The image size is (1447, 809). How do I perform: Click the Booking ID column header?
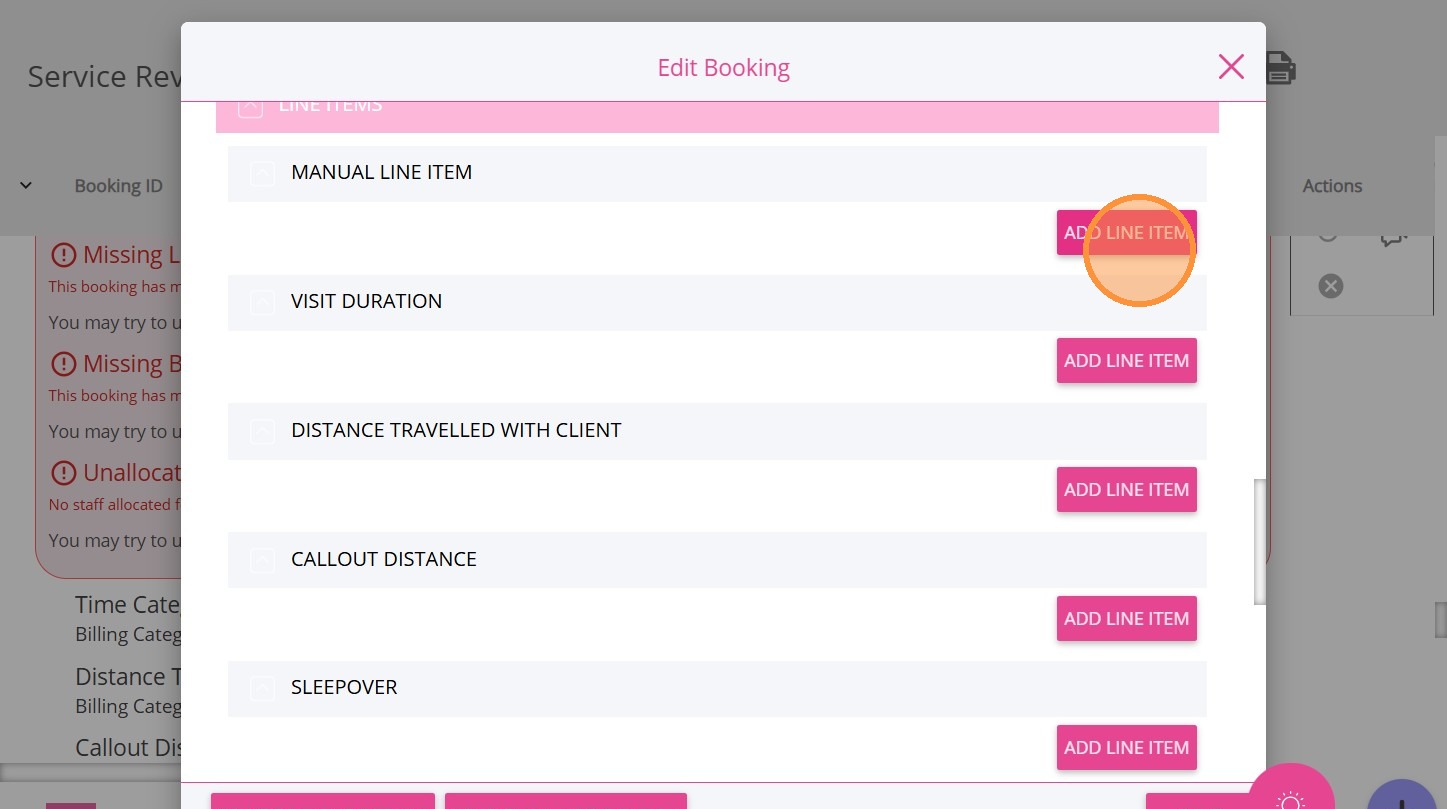pos(118,186)
